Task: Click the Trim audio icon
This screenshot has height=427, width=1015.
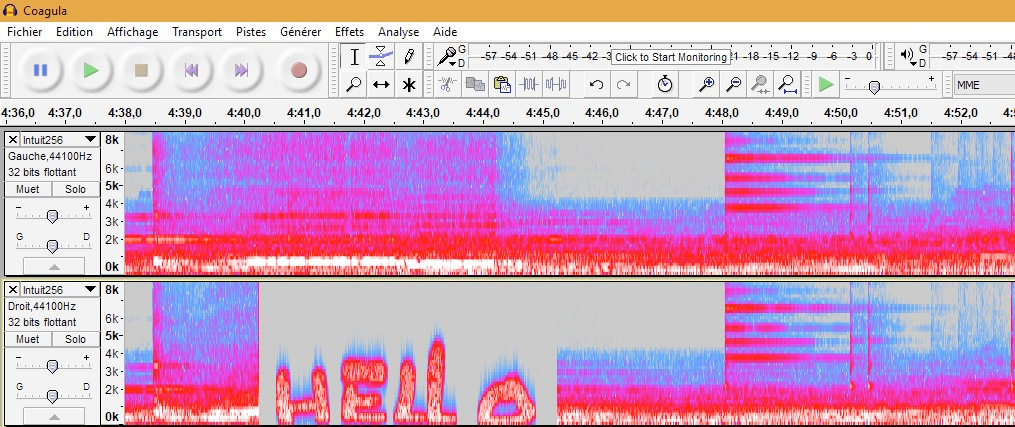Action: 530,84
